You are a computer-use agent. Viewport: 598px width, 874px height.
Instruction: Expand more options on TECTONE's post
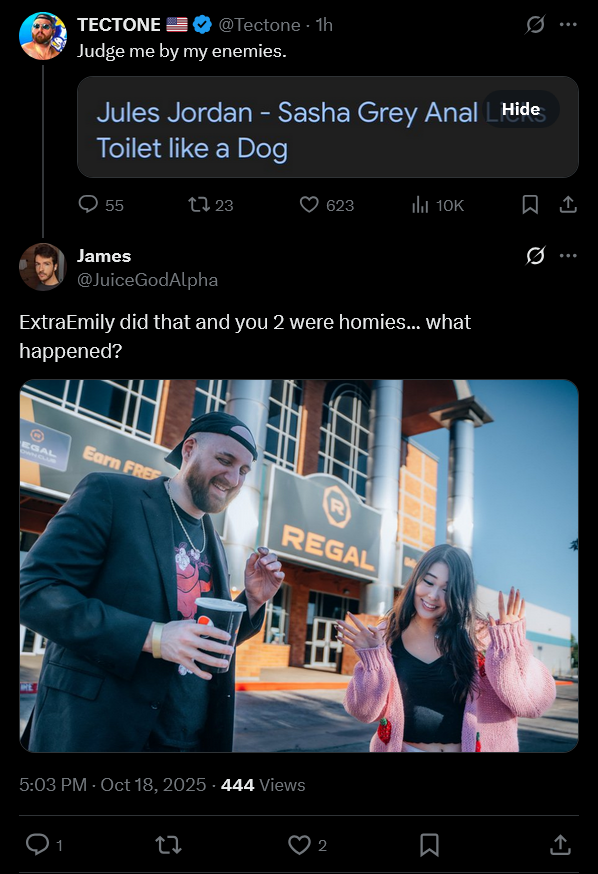point(568,25)
